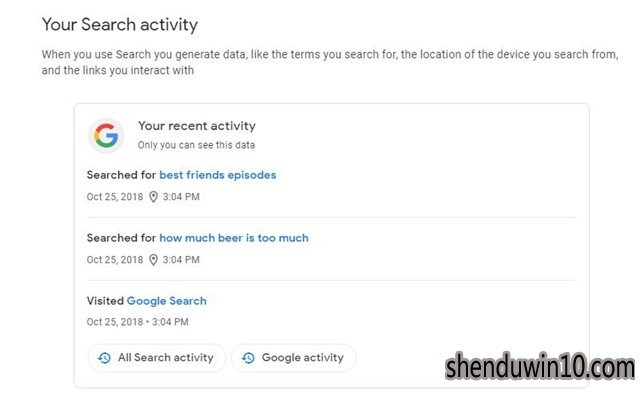The width and height of the screenshot is (640, 393).
Task: Click location pin beside best friends episodes timestamp
Action: coord(153,197)
